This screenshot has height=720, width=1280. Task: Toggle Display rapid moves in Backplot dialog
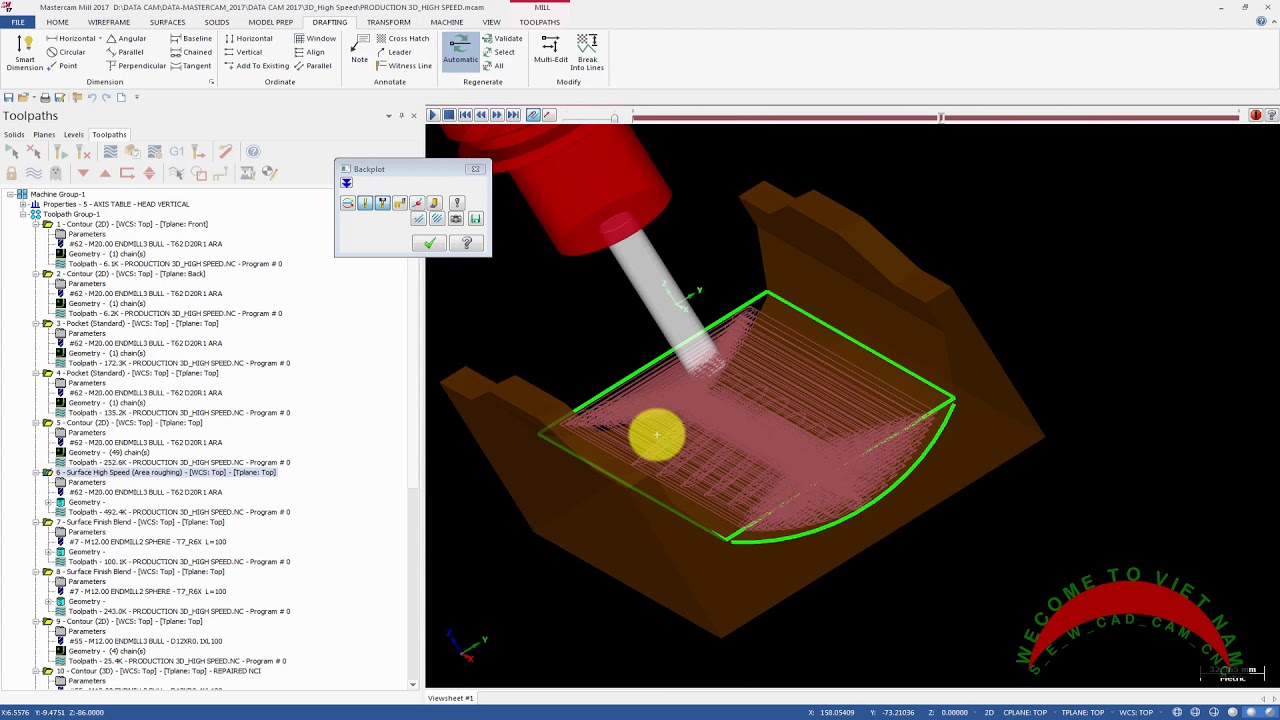[x=400, y=203]
